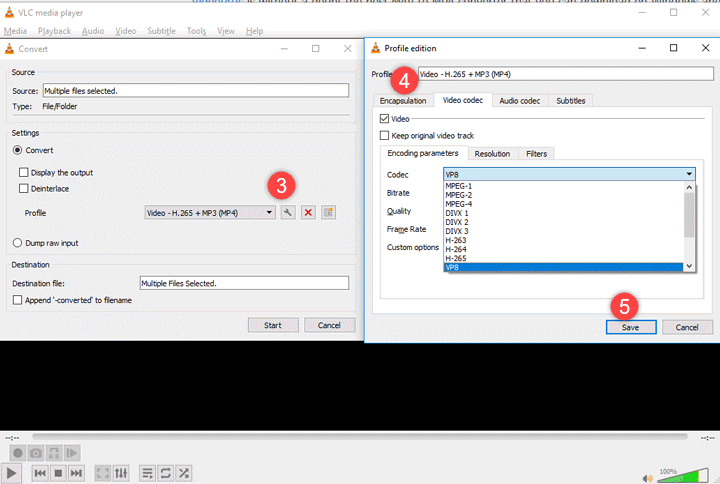This screenshot has width=720, height=484.
Task: Enable the Deinterlace checkbox
Action: pos(23,188)
